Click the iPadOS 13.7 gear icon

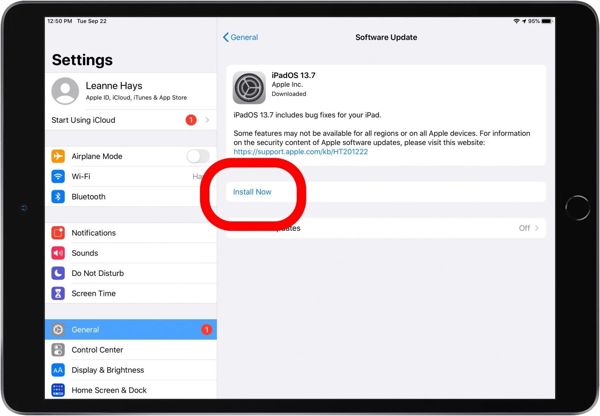click(249, 88)
